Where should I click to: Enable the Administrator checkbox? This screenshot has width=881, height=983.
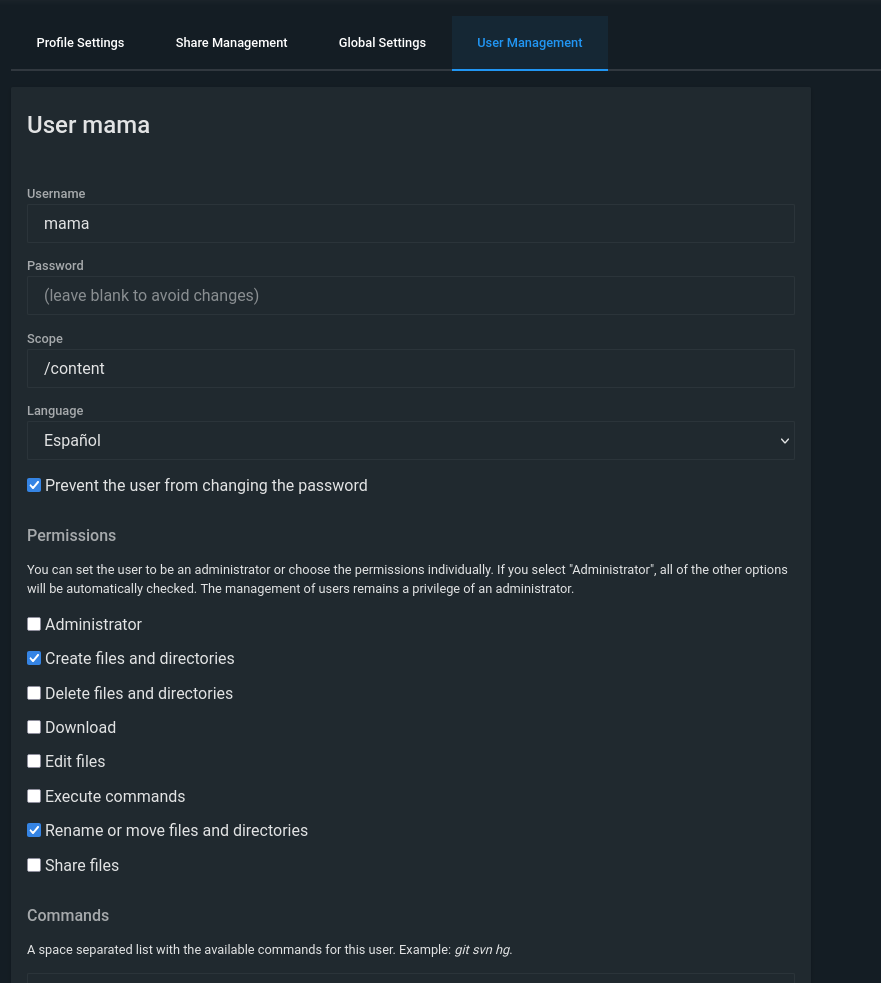tap(34, 624)
